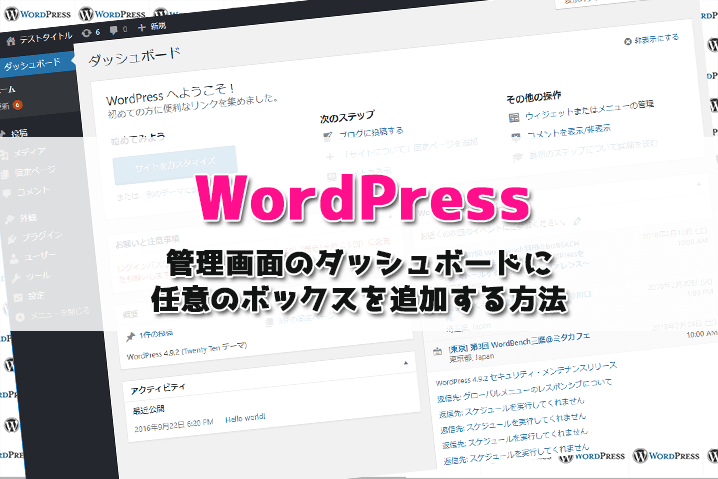
Task: Click the 新規 add new button
Action: tap(152, 27)
